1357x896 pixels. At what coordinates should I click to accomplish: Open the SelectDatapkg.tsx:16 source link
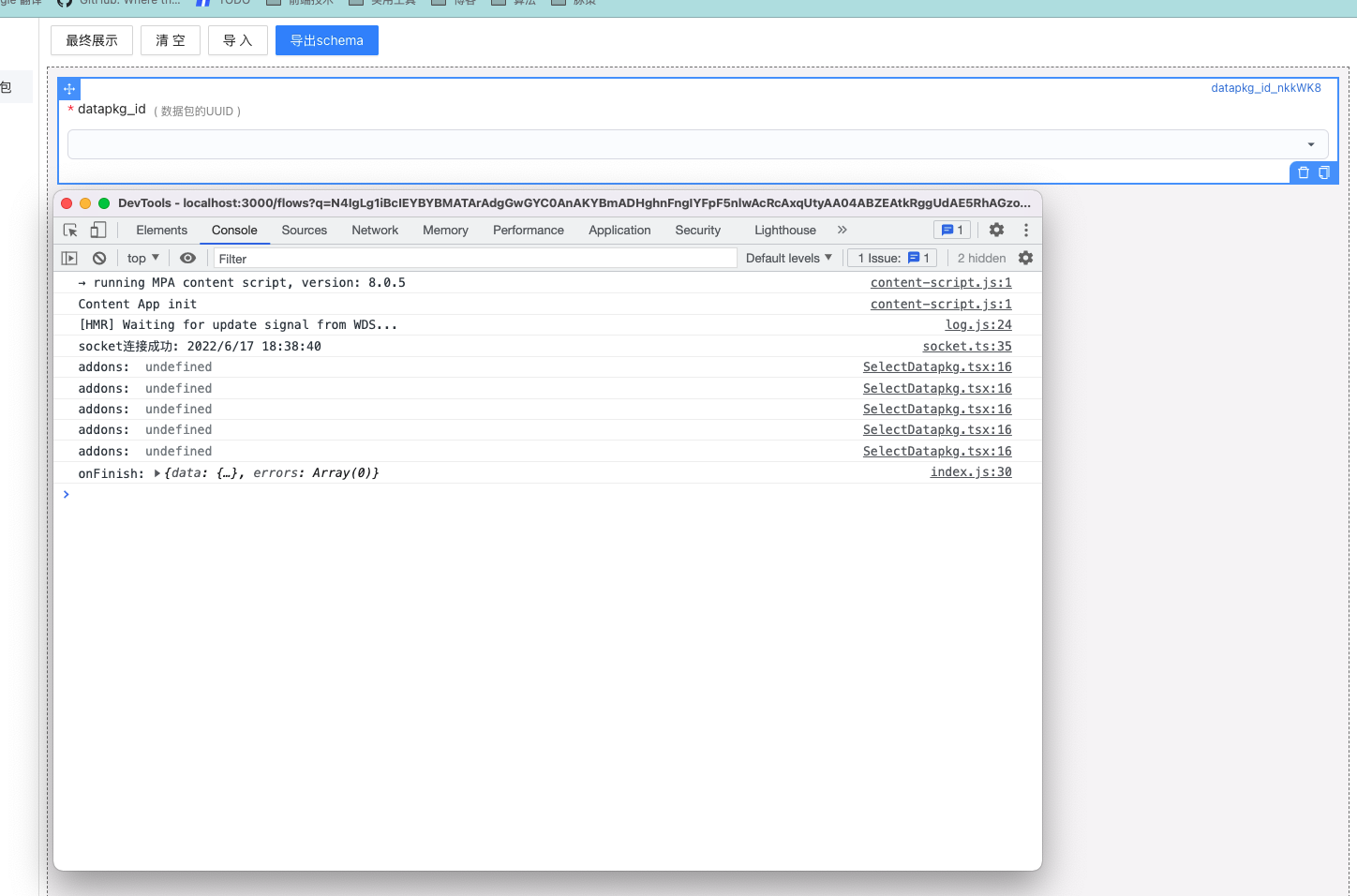pyautogui.click(x=936, y=366)
